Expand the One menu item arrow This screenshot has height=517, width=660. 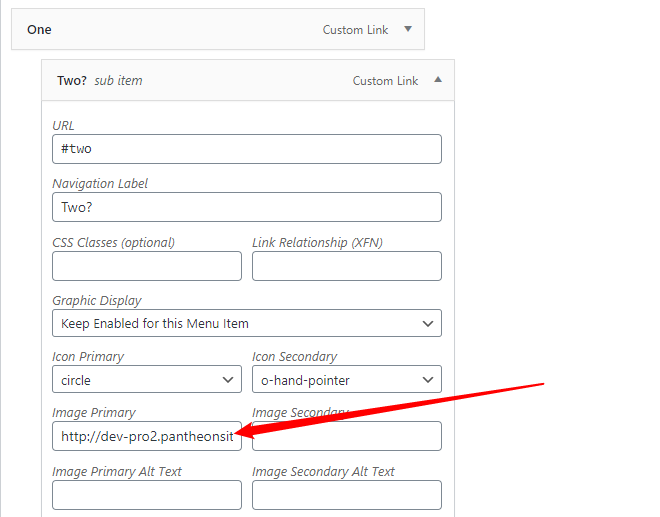click(x=408, y=29)
